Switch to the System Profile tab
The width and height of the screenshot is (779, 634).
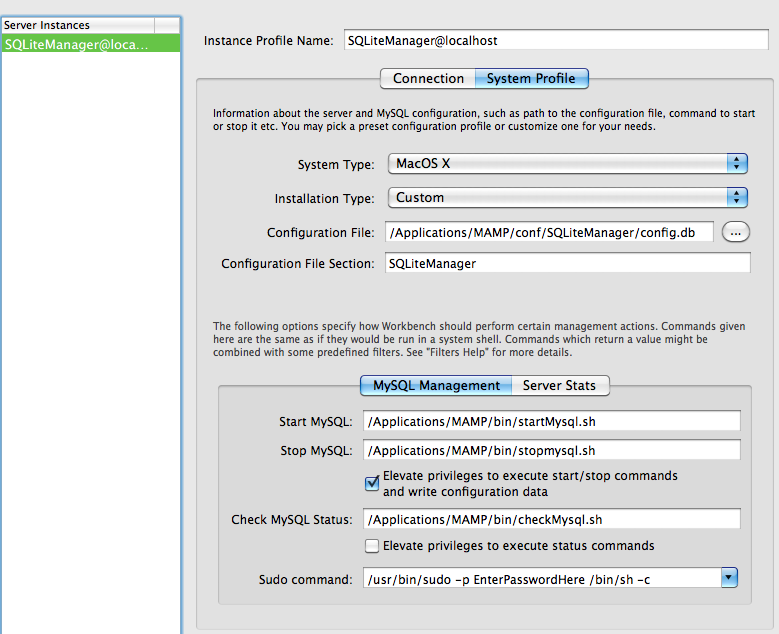531,79
